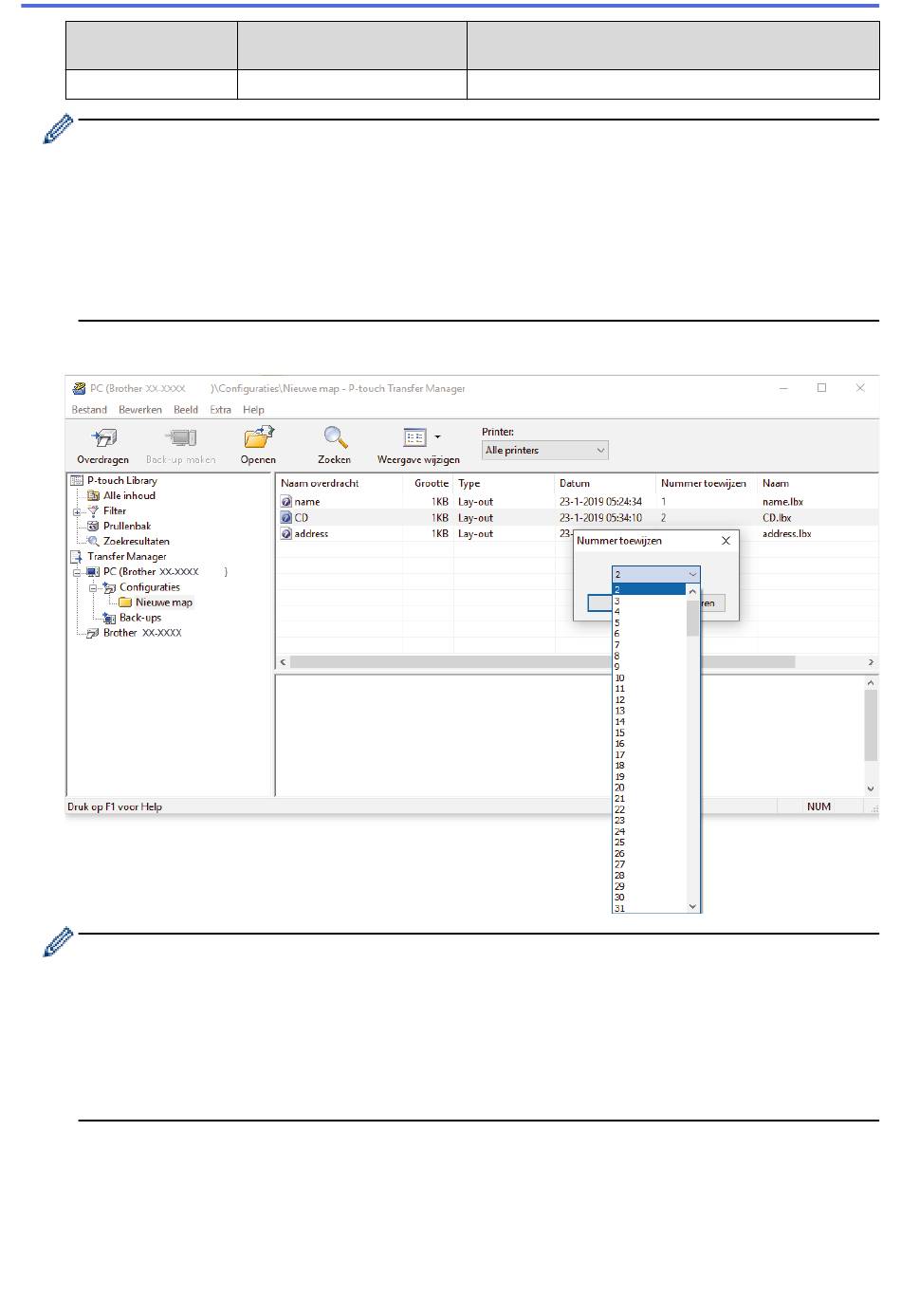Click the number combo box in Nummer toewijzen dialog
This screenshot has height=1316, width=901.
point(656,574)
